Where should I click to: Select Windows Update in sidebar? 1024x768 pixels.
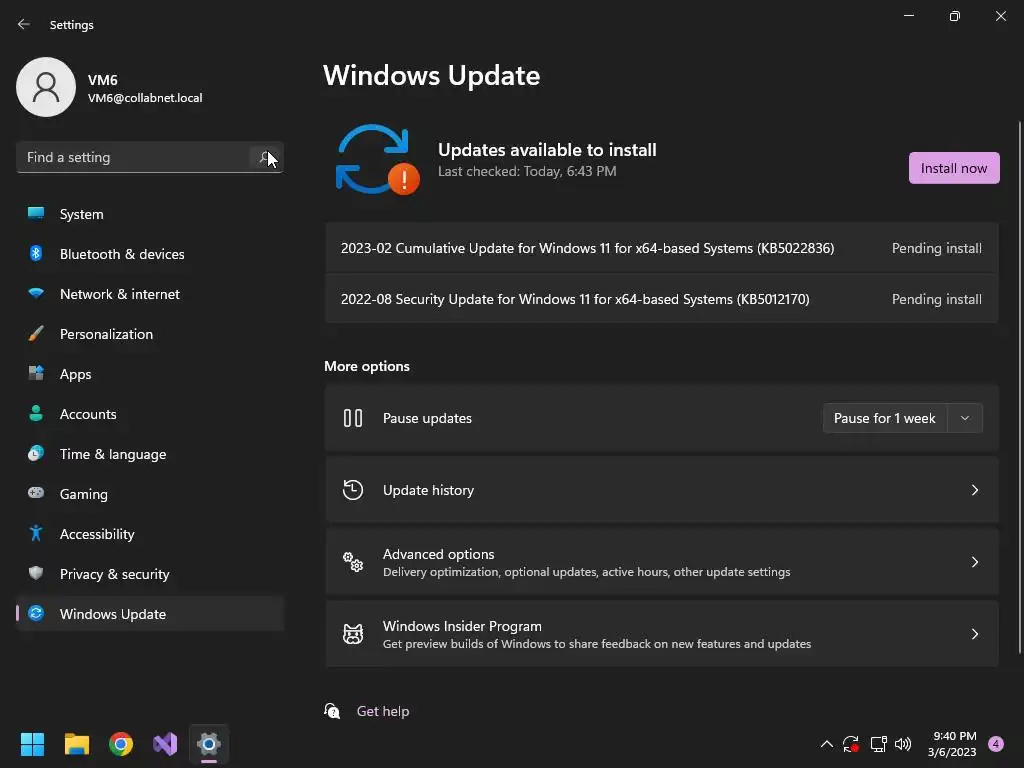tap(150, 614)
